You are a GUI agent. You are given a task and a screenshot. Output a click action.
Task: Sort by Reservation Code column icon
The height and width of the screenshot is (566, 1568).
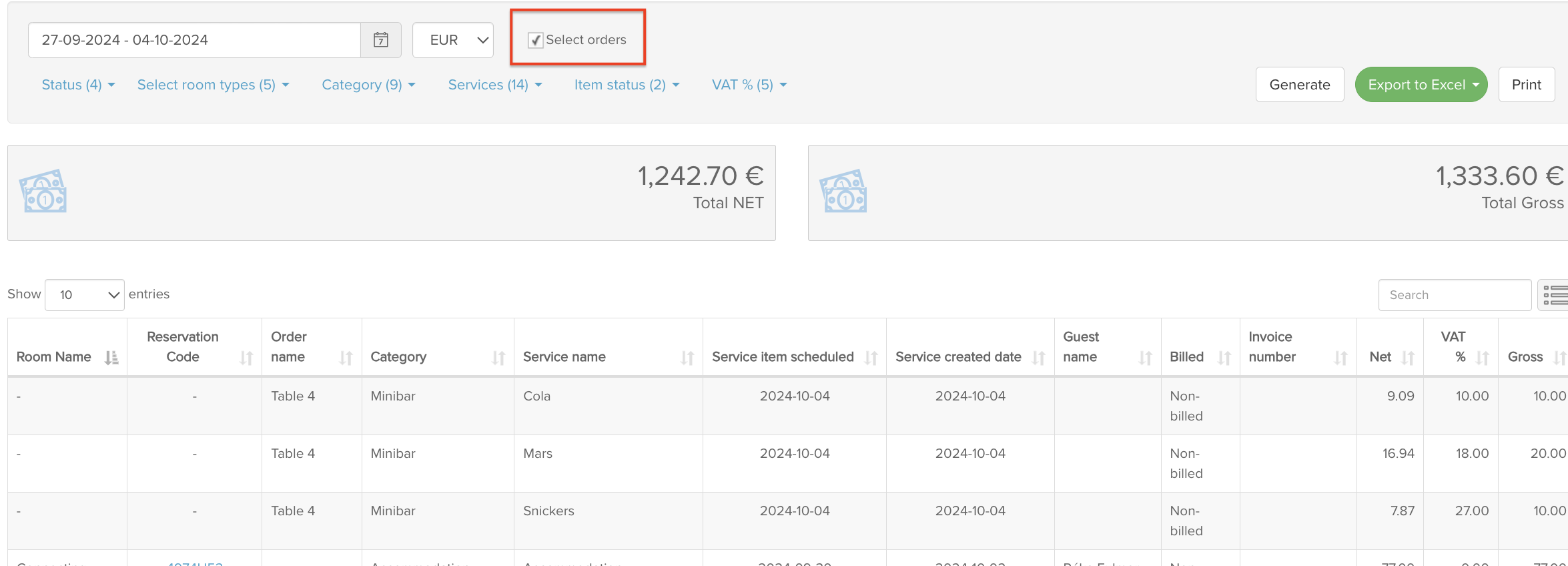[246, 358]
